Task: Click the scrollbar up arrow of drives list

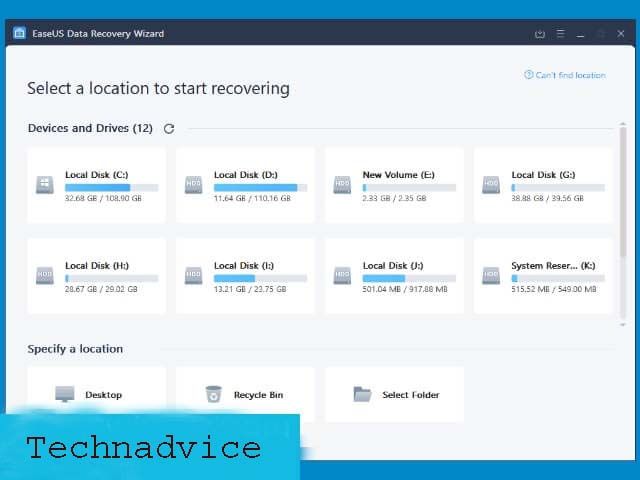Action: [x=623, y=124]
